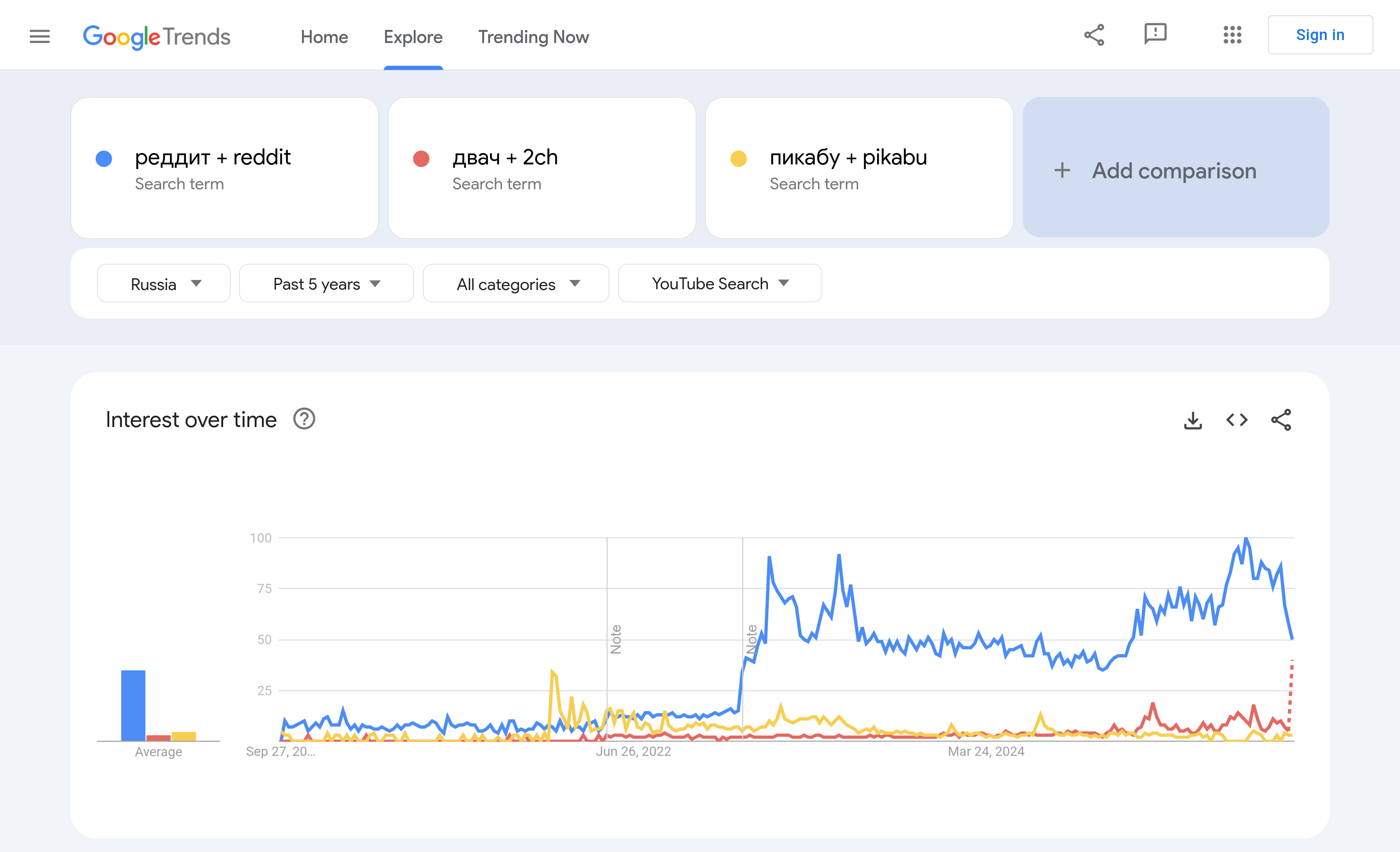Open the hamburger main menu
Image resolution: width=1400 pixels, height=852 pixels.
coord(40,36)
